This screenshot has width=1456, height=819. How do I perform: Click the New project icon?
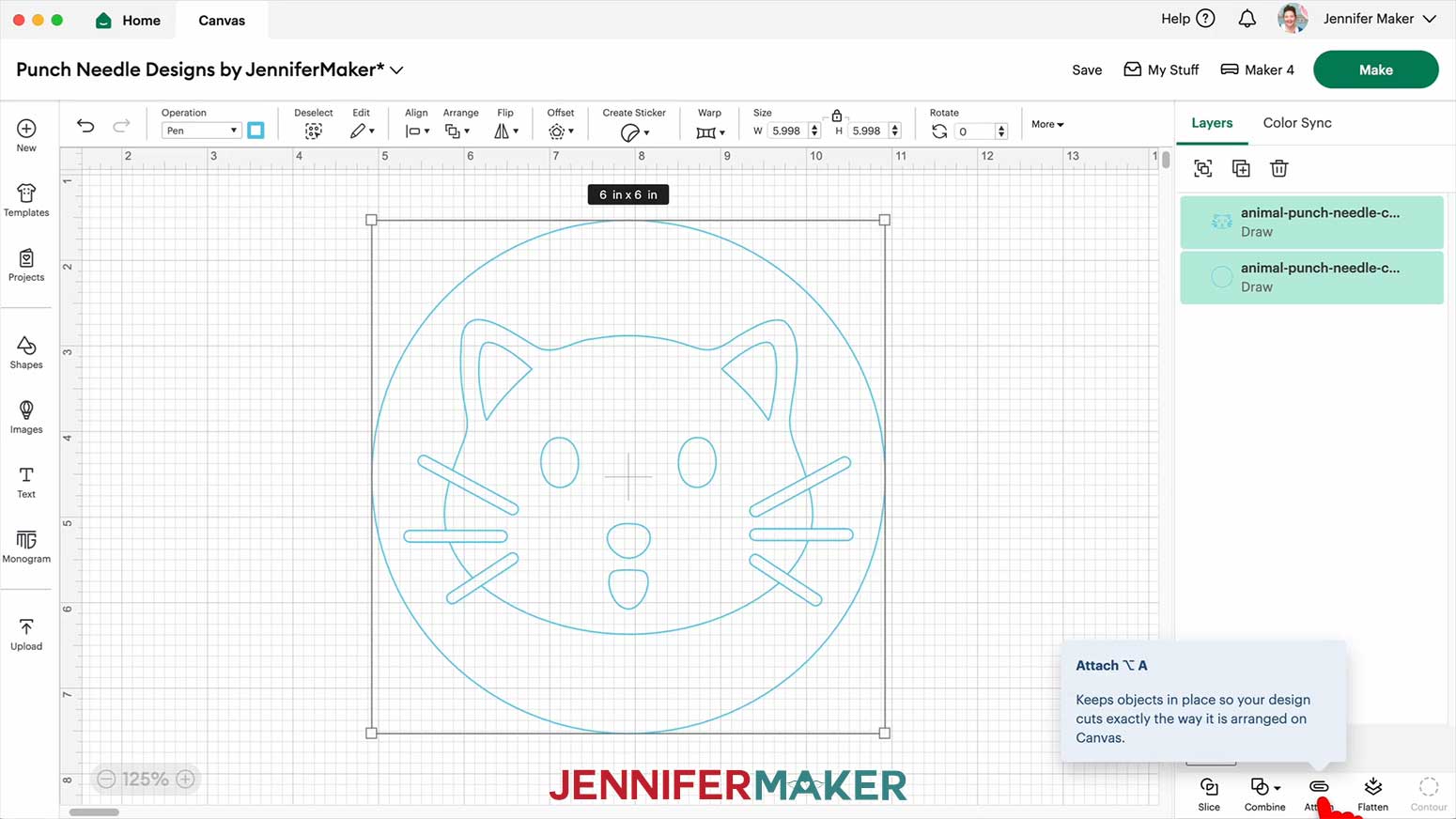(26, 129)
